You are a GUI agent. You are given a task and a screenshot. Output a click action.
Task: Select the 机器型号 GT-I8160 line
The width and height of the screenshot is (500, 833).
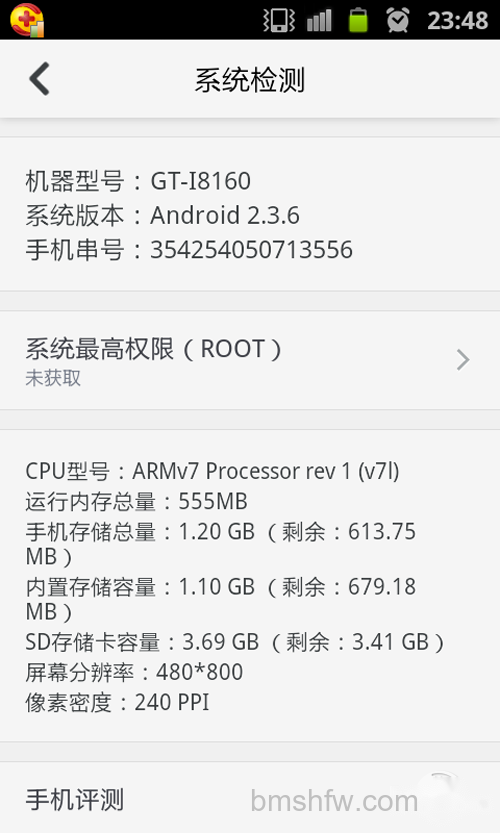click(x=138, y=181)
